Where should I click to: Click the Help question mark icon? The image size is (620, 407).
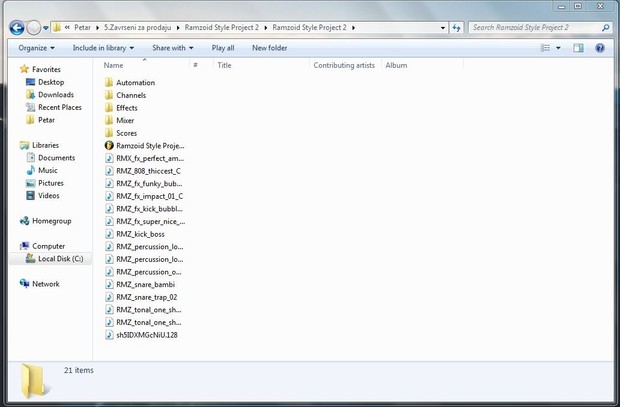pyautogui.click(x=600, y=47)
